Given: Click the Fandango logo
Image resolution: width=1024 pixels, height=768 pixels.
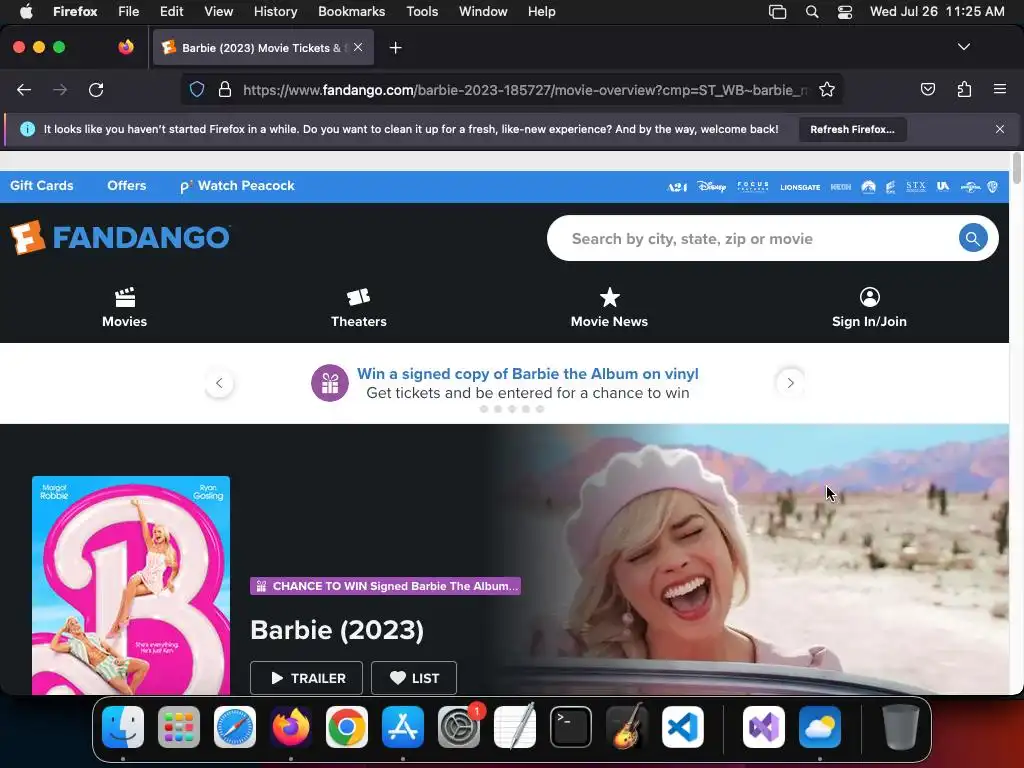Looking at the screenshot, I should click(120, 237).
